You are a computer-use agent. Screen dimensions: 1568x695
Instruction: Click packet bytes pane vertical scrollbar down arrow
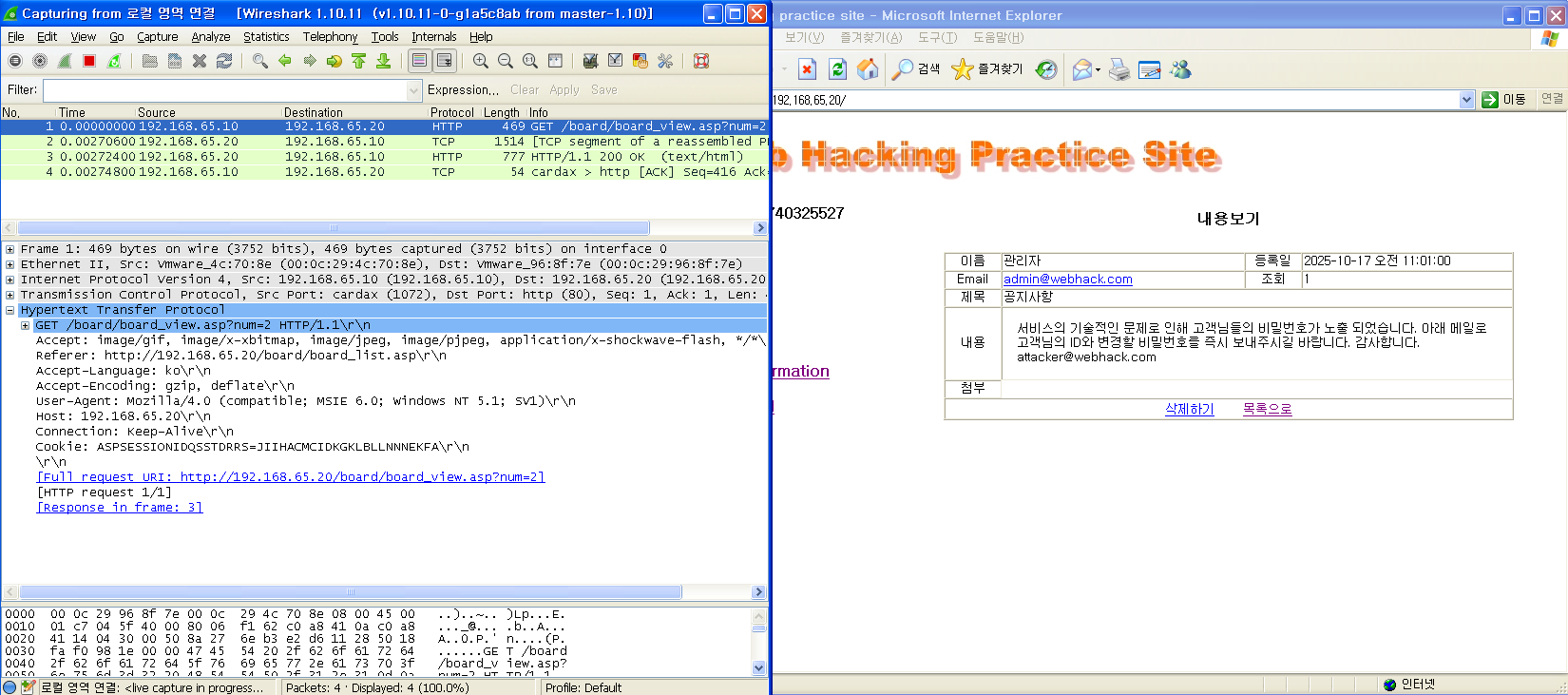tap(758, 668)
